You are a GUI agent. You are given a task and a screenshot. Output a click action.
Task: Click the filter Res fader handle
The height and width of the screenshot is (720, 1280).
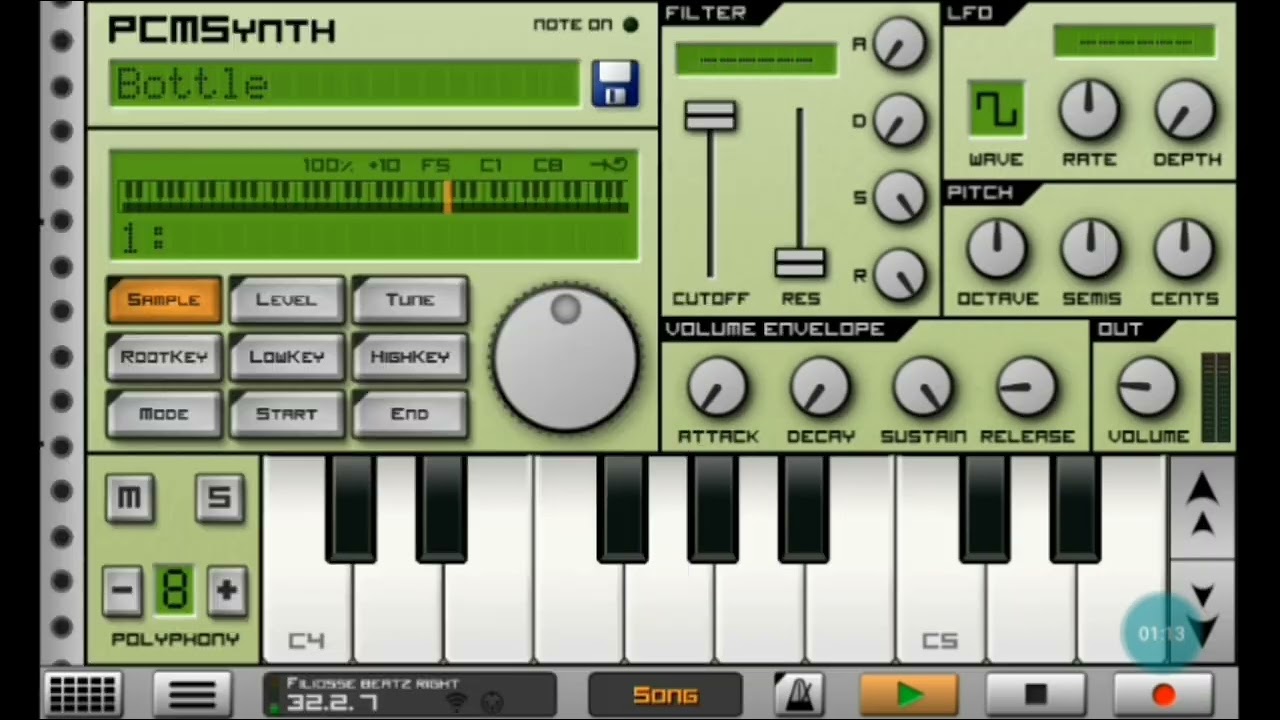(x=800, y=263)
